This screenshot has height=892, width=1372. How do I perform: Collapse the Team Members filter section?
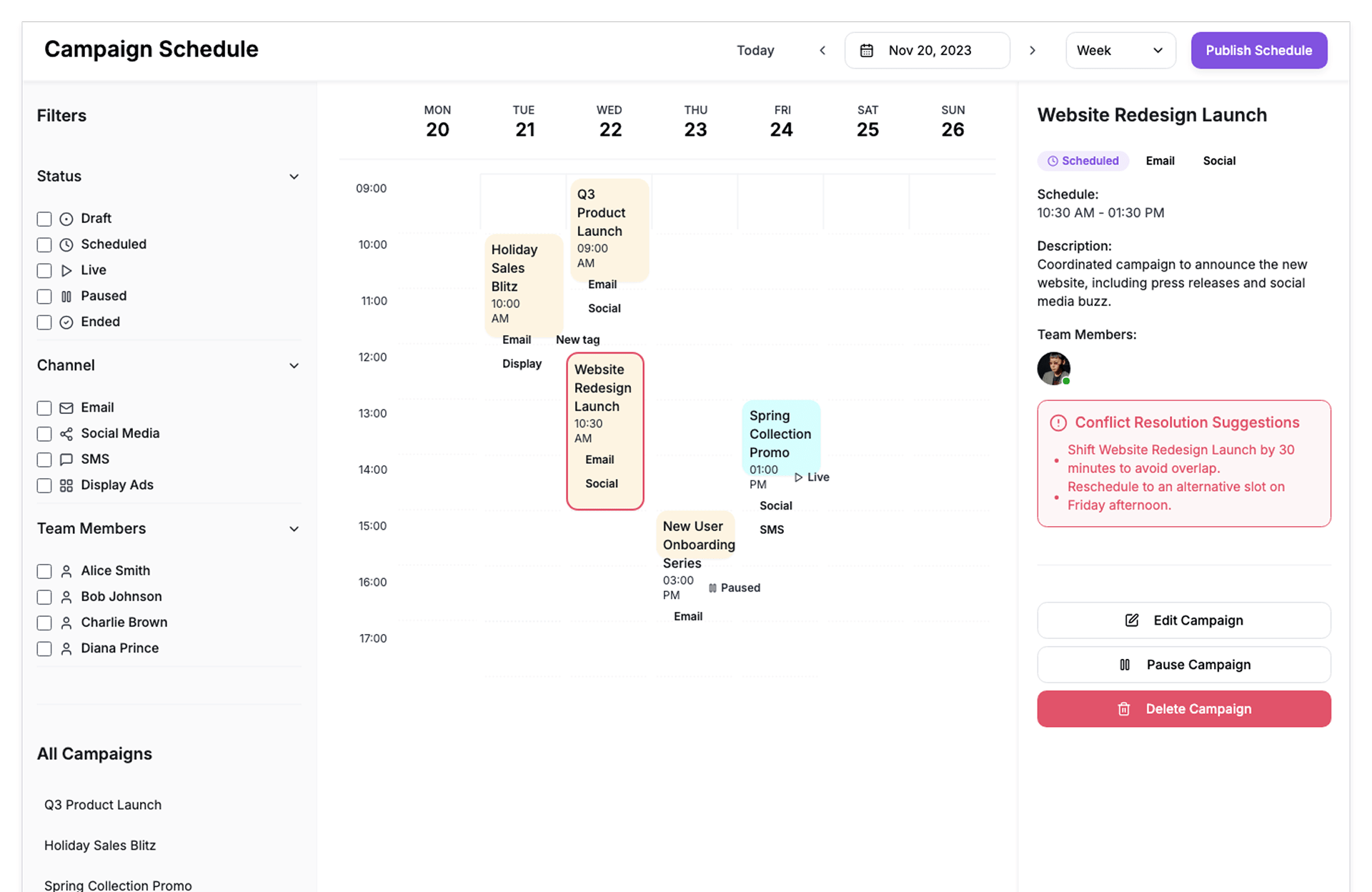pos(294,529)
